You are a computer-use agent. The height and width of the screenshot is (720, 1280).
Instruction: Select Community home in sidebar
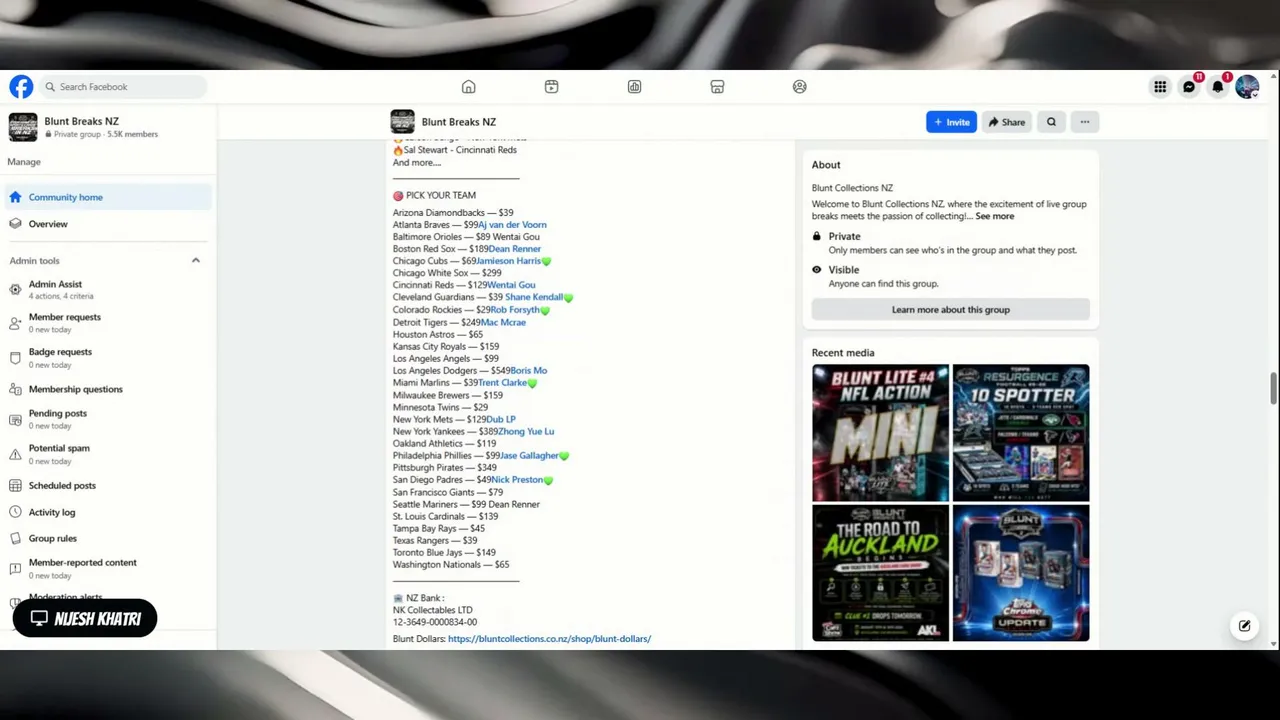(x=108, y=197)
